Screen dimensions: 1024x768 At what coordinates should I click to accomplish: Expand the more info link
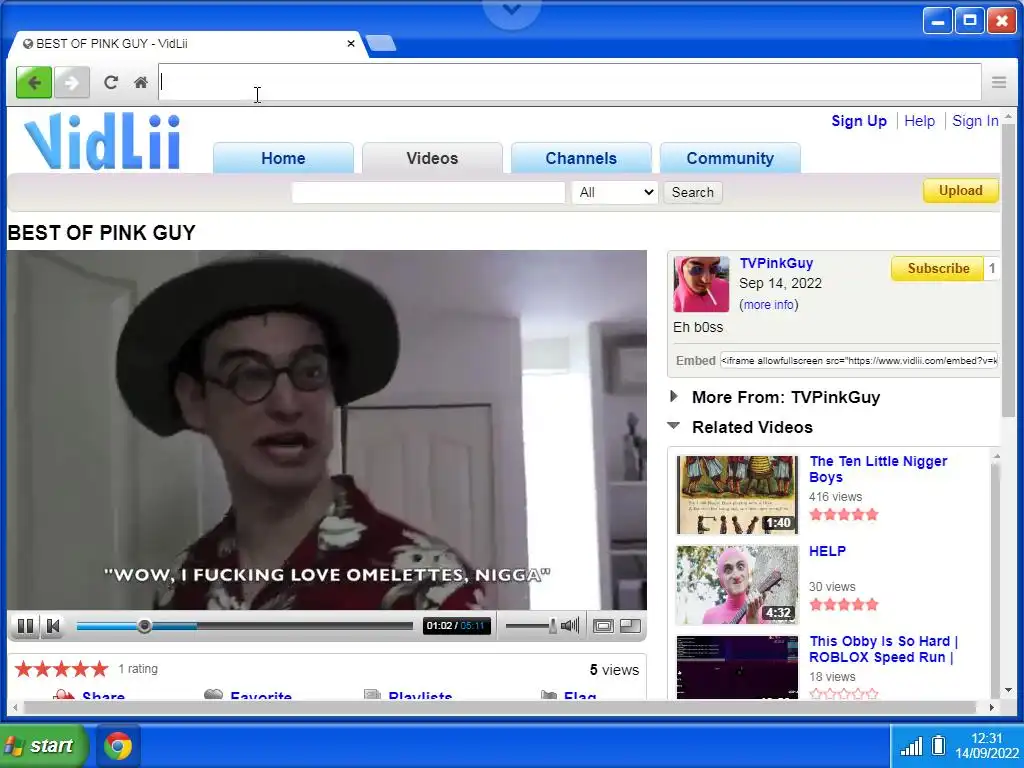(x=769, y=305)
